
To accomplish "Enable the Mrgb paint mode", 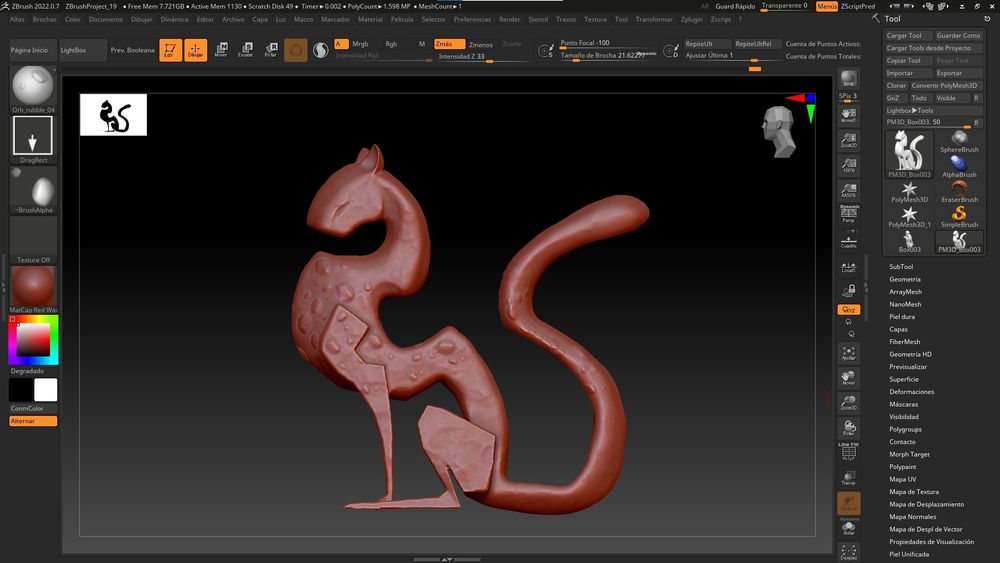I will pos(360,44).
